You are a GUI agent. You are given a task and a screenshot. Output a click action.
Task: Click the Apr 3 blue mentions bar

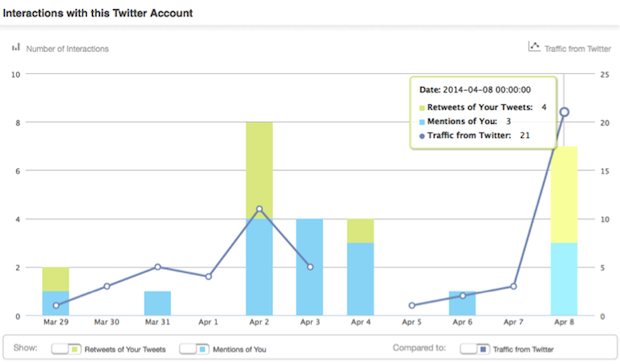tap(310, 267)
